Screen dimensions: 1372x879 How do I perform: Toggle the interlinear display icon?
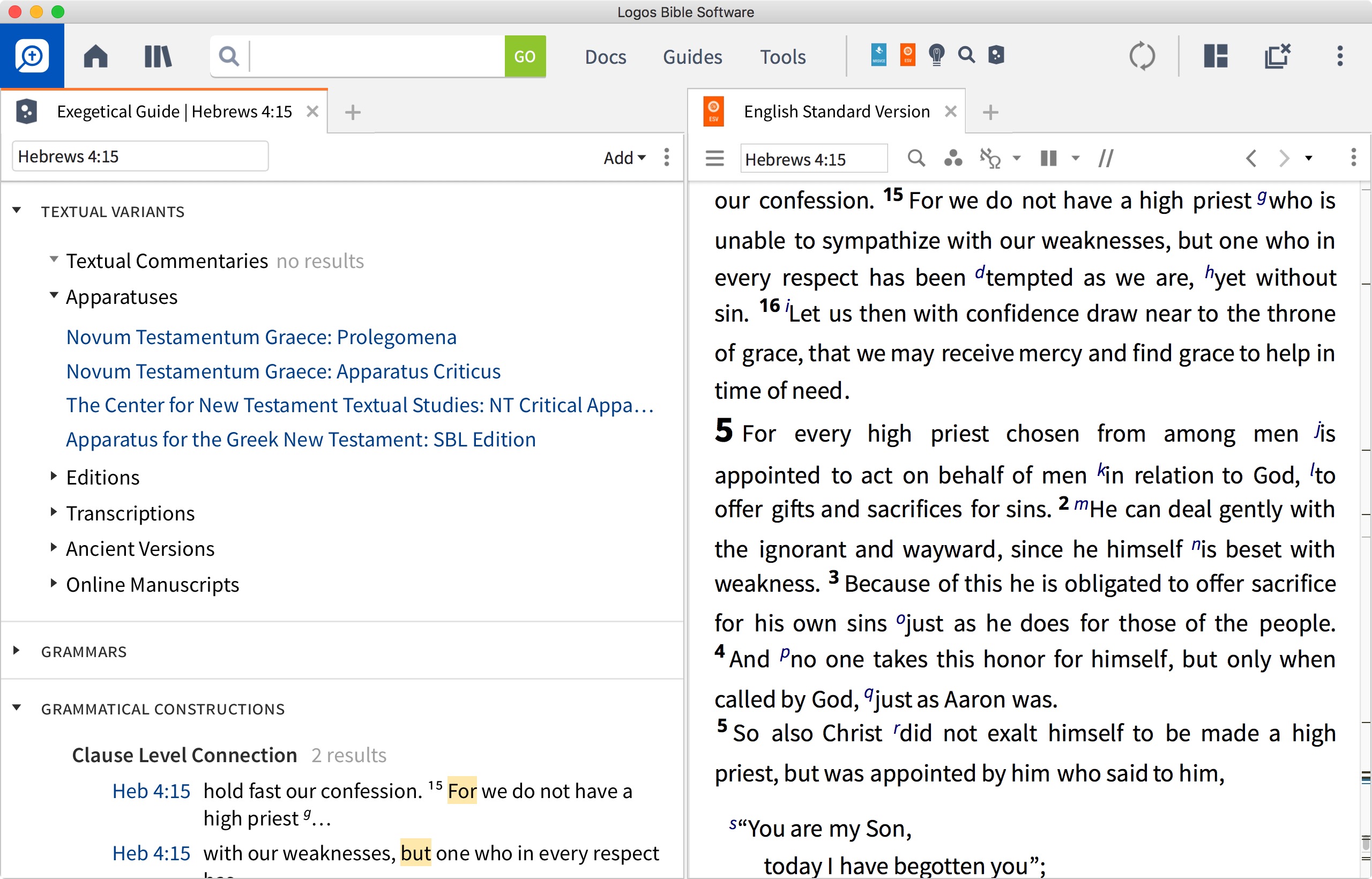[990, 158]
